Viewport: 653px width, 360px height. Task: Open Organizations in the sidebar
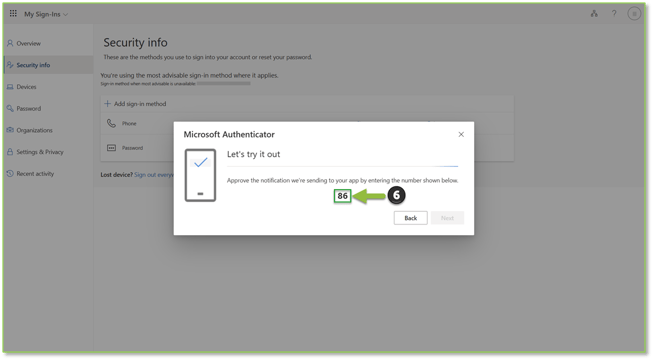(34, 130)
